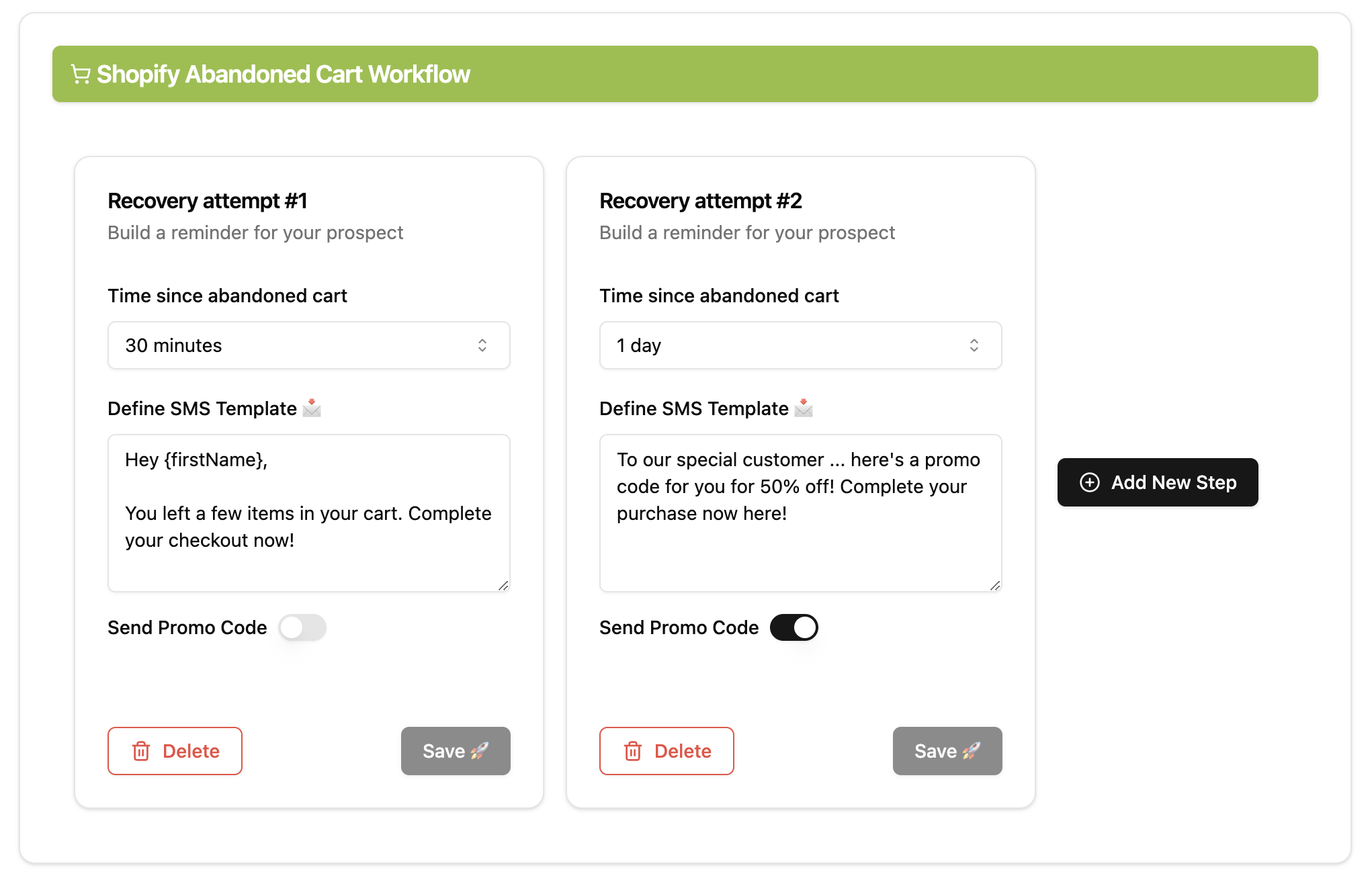1372x884 pixels.
Task: Click 'Send Promo Code' label in attempt #1
Action: [187, 627]
